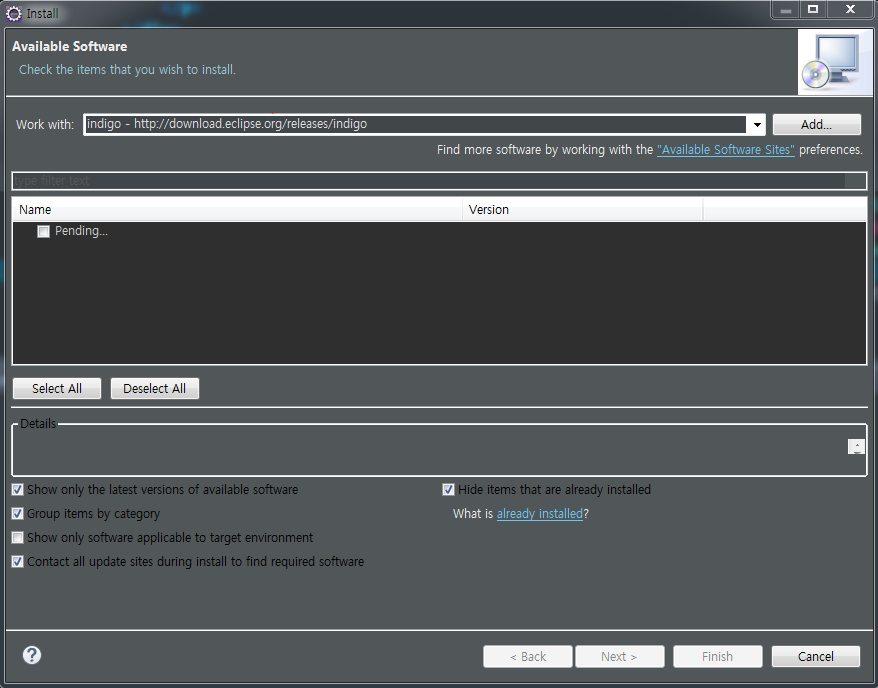Close the Install window

850,10
